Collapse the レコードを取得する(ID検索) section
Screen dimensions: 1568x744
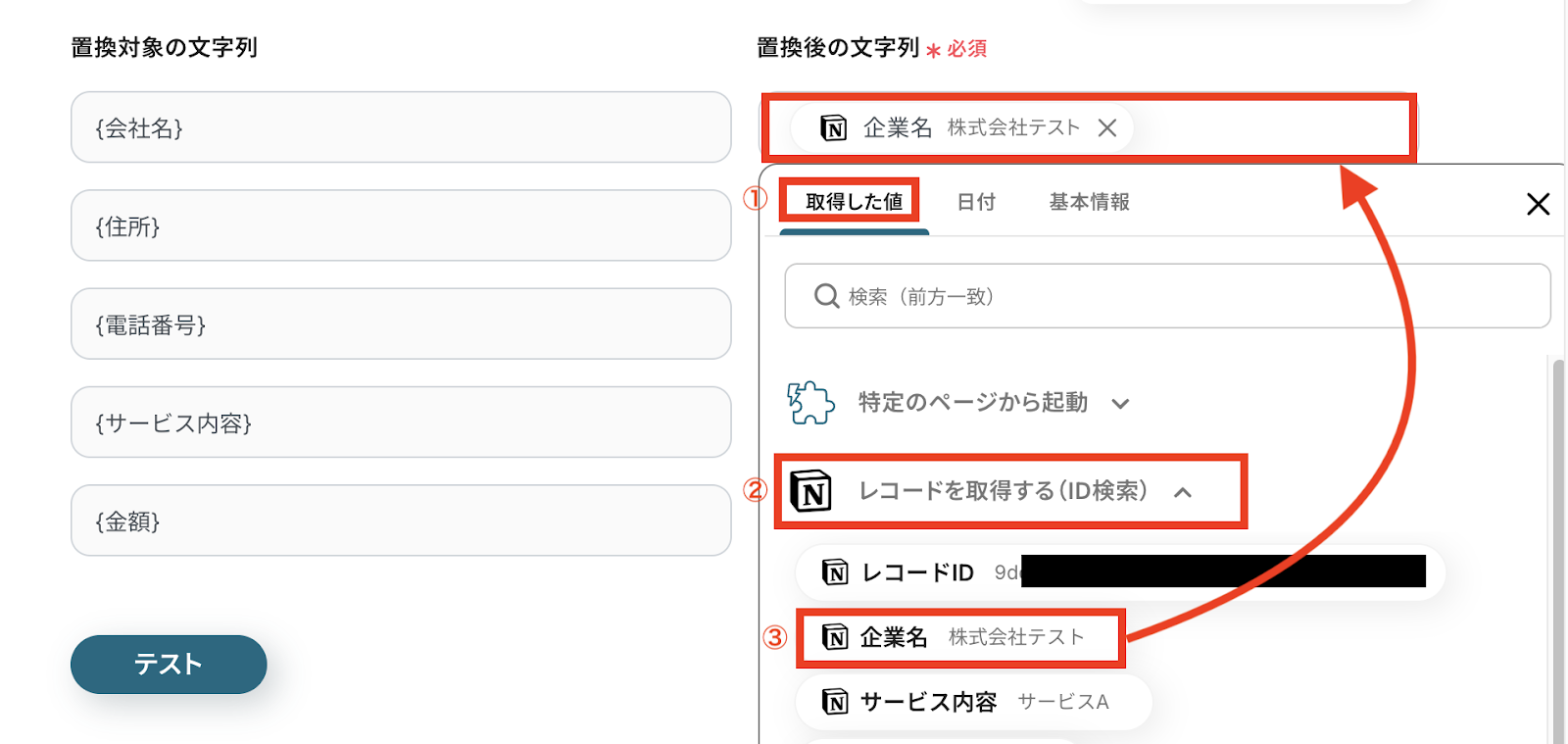(1183, 492)
